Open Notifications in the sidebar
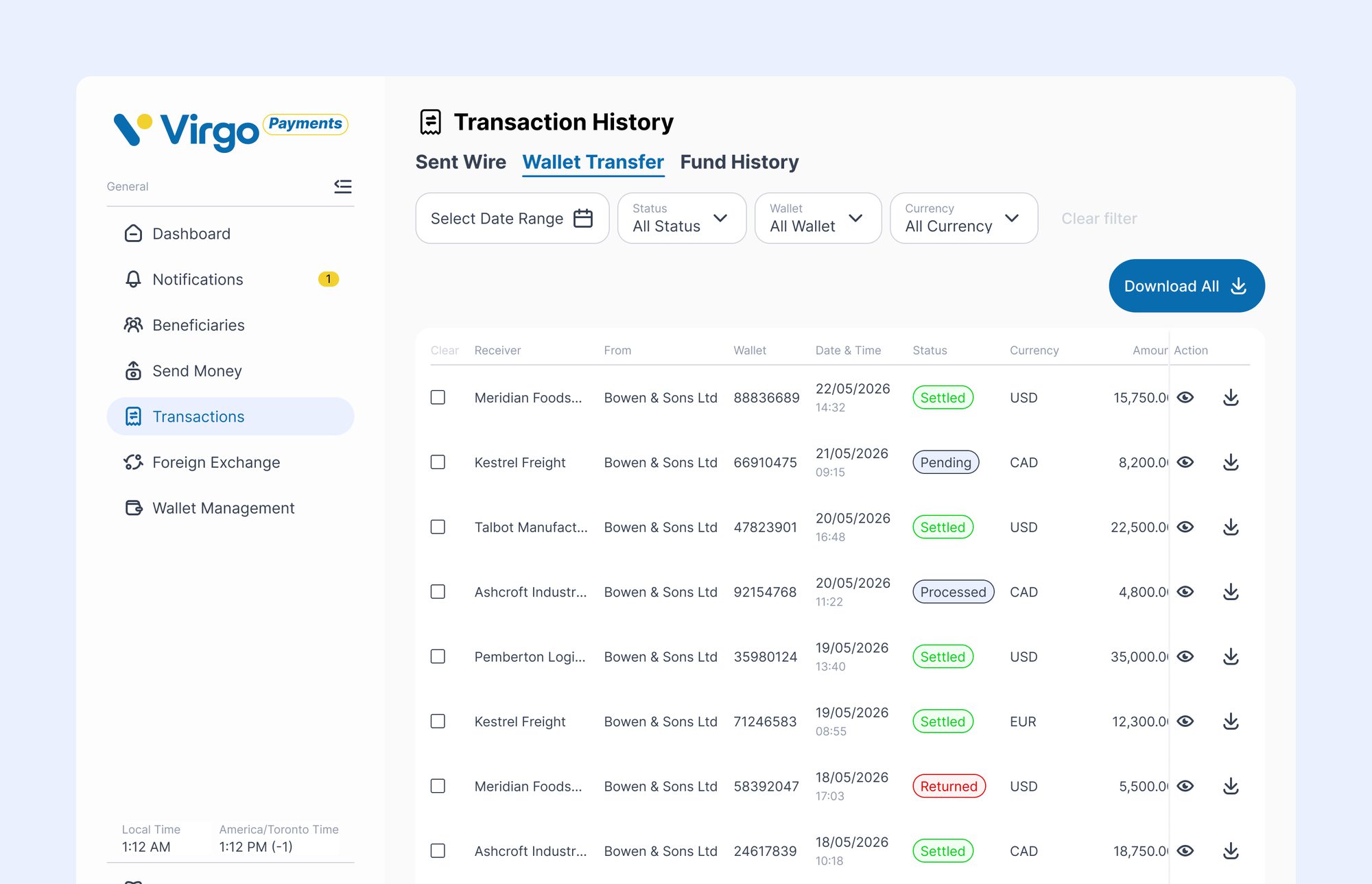1372x884 pixels. click(x=230, y=279)
